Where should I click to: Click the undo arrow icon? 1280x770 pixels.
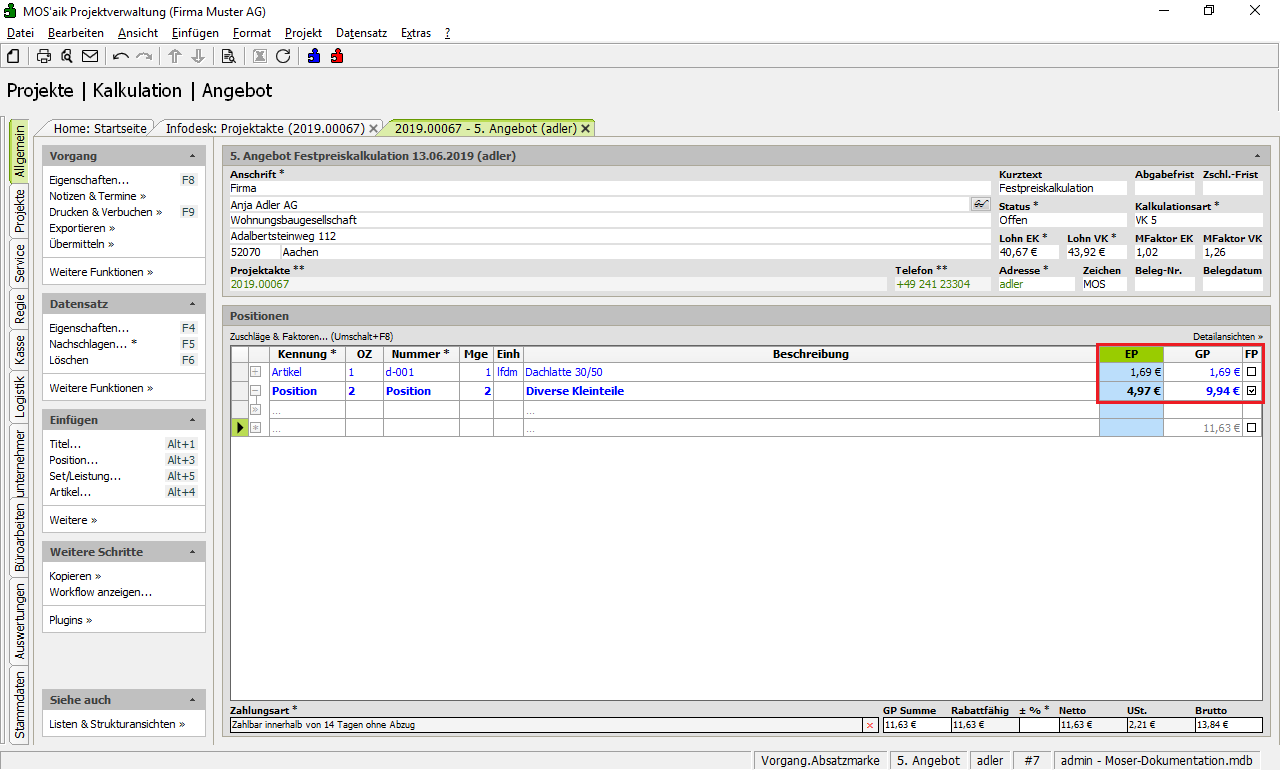click(x=121, y=56)
